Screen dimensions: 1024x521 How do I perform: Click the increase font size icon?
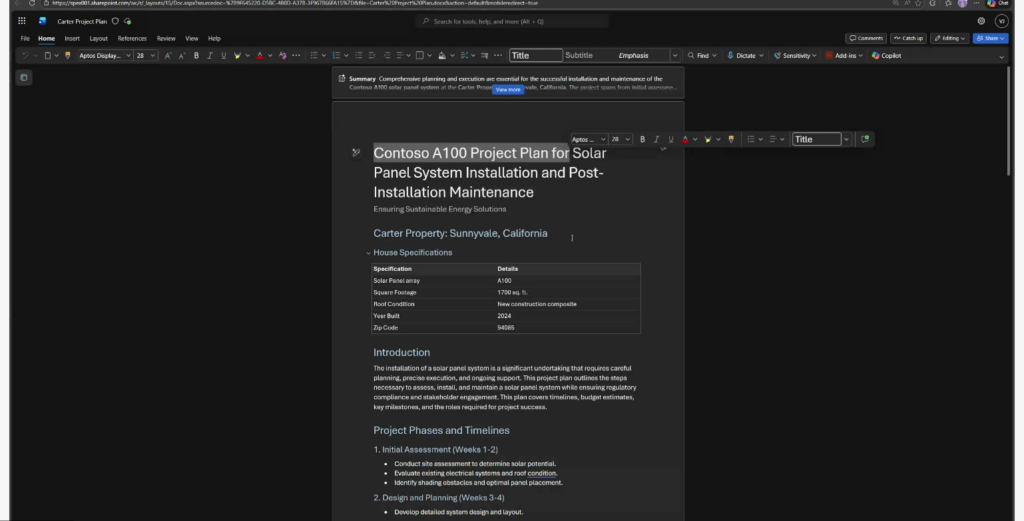click(168, 56)
